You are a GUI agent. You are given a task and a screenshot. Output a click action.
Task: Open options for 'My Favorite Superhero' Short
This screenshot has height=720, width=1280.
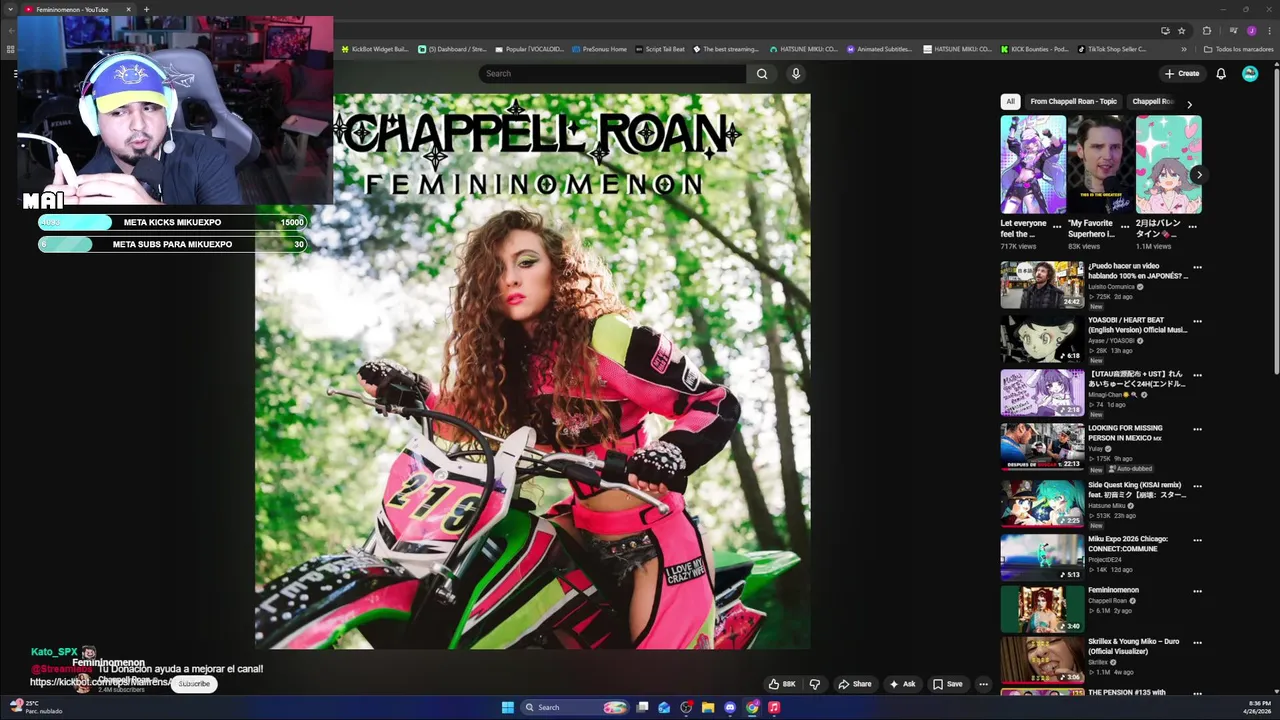click(1125, 227)
